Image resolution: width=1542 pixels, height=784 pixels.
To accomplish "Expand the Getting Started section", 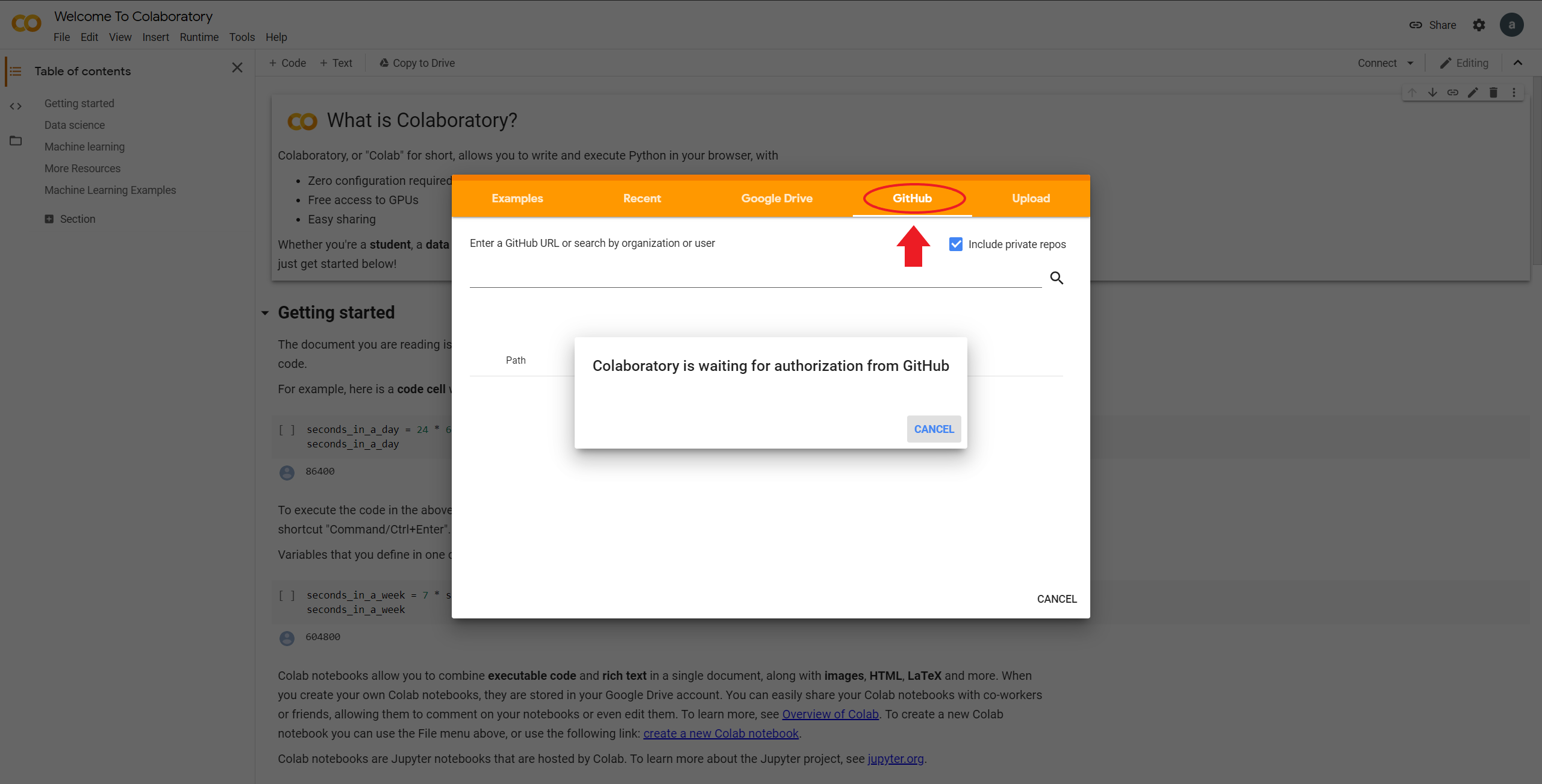I will (x=263, y=312).
